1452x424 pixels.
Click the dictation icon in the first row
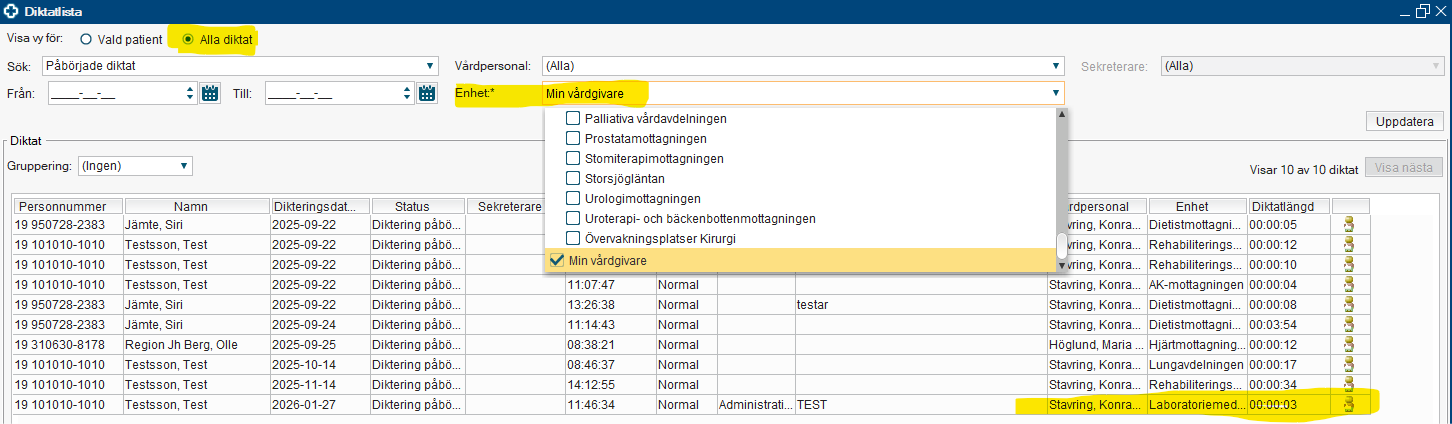coord(1350,225)
